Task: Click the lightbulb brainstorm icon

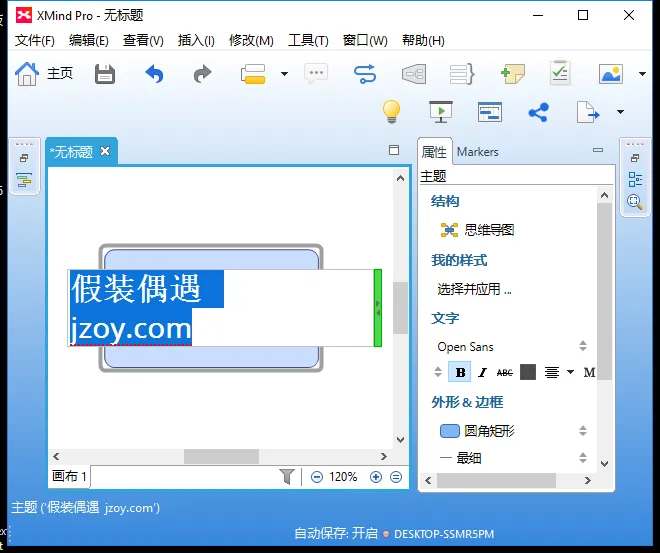Action: [392, 112]
